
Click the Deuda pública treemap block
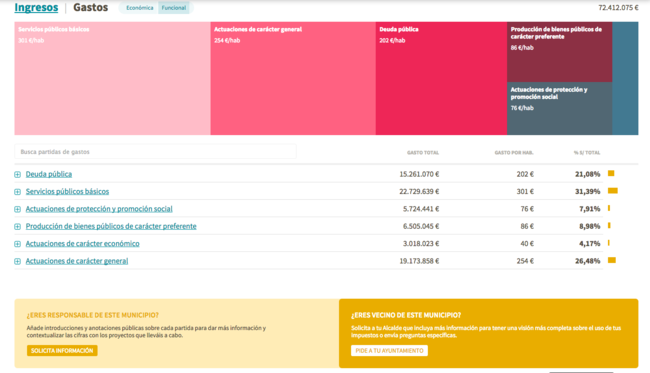tap(441, 78)
